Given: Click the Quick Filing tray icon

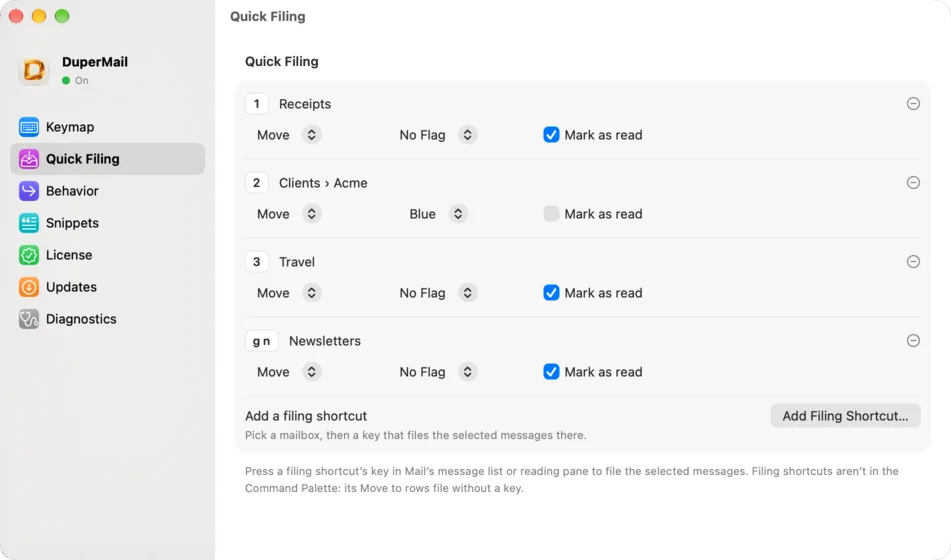Looking at the screenshot, I should coord(29,159).
